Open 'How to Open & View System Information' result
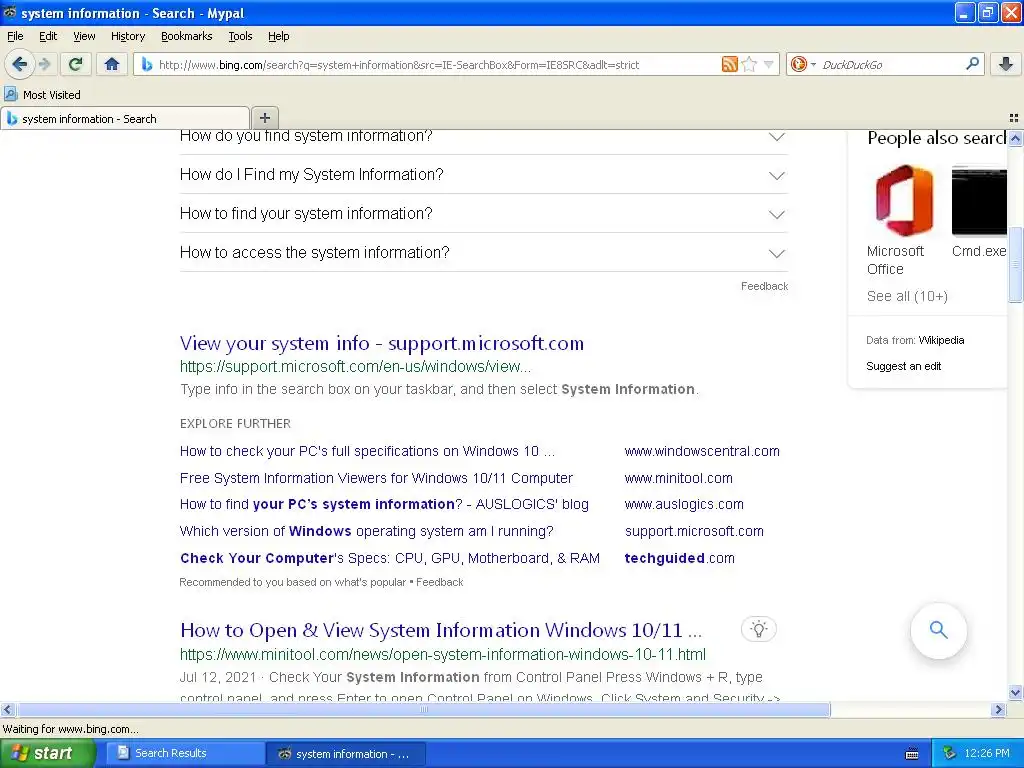This screenshot has width=1024, height=768. tap(441, 630)
